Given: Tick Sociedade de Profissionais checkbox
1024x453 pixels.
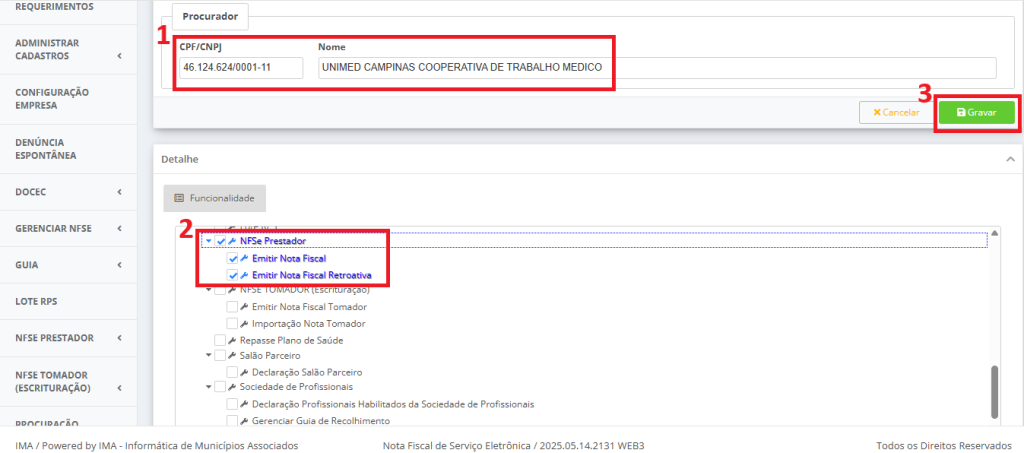Looking at the screenshot, I should pyautogui.click(x=220, y=388).
